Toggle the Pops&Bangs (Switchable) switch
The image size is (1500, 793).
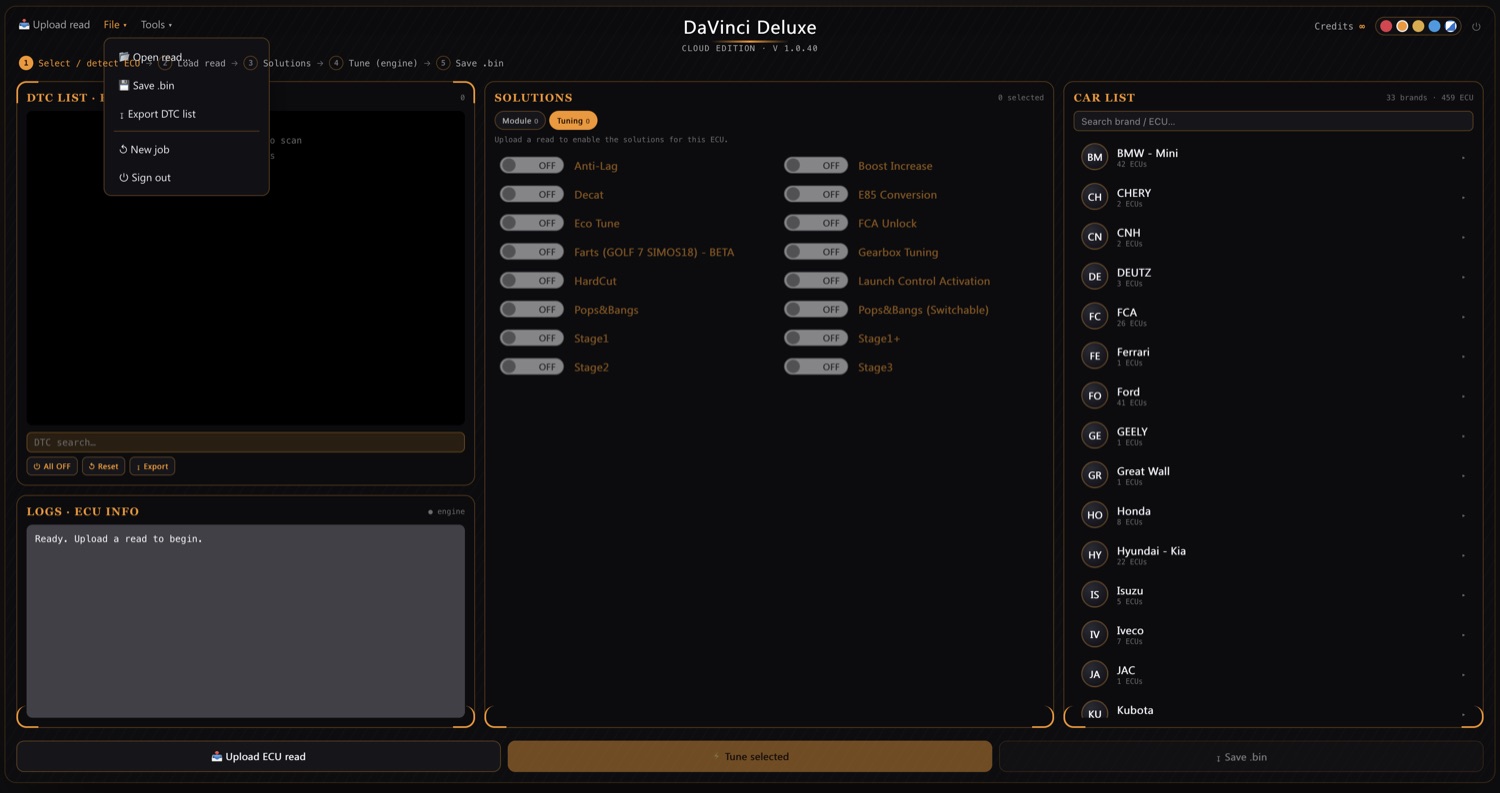[x=816, y=310]
